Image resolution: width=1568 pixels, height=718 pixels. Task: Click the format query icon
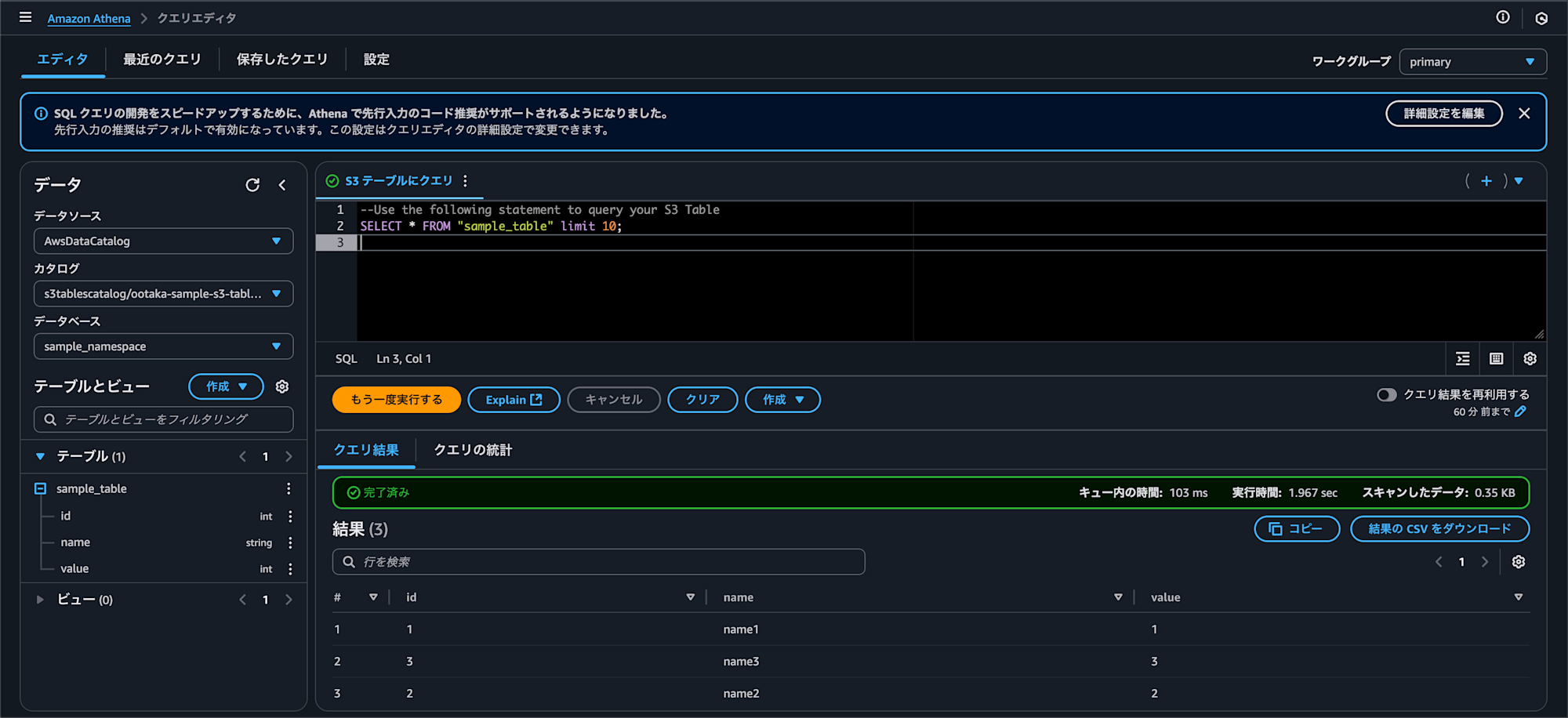[1463, 359]
